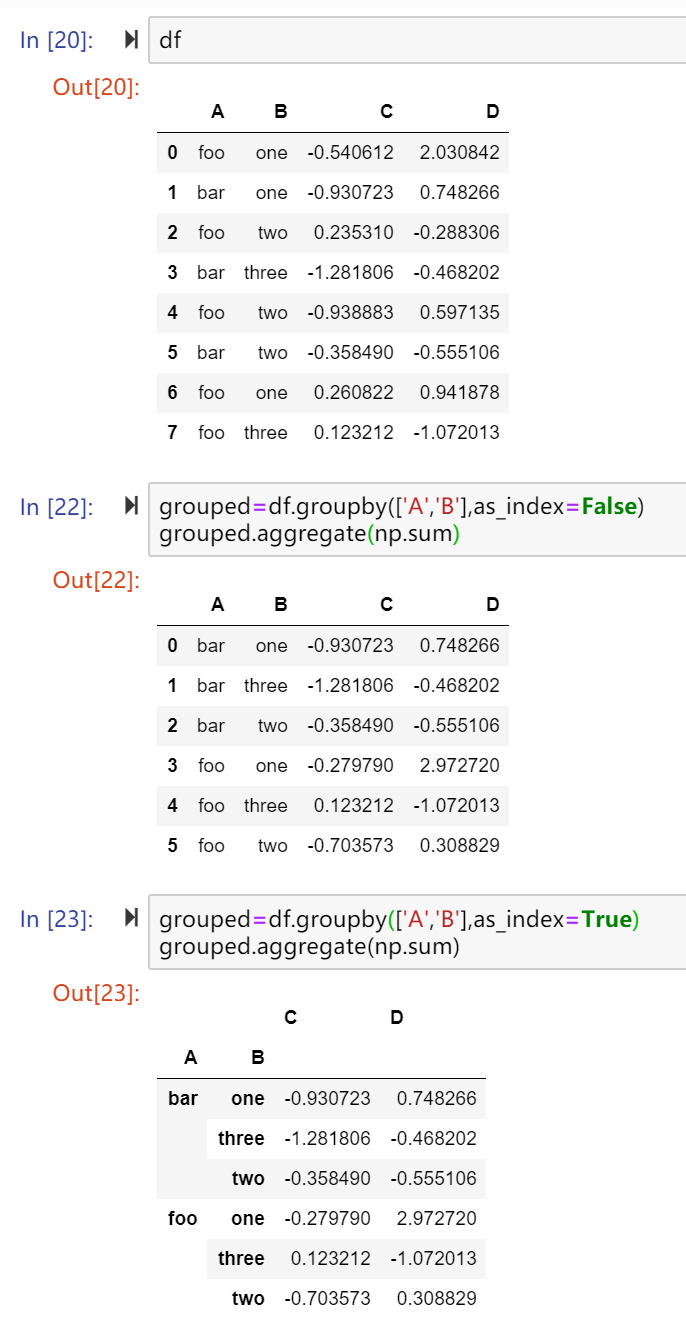The image size is (686, 1327).
Task: Click column header C in Out[20] table
Action: point(386,112)
